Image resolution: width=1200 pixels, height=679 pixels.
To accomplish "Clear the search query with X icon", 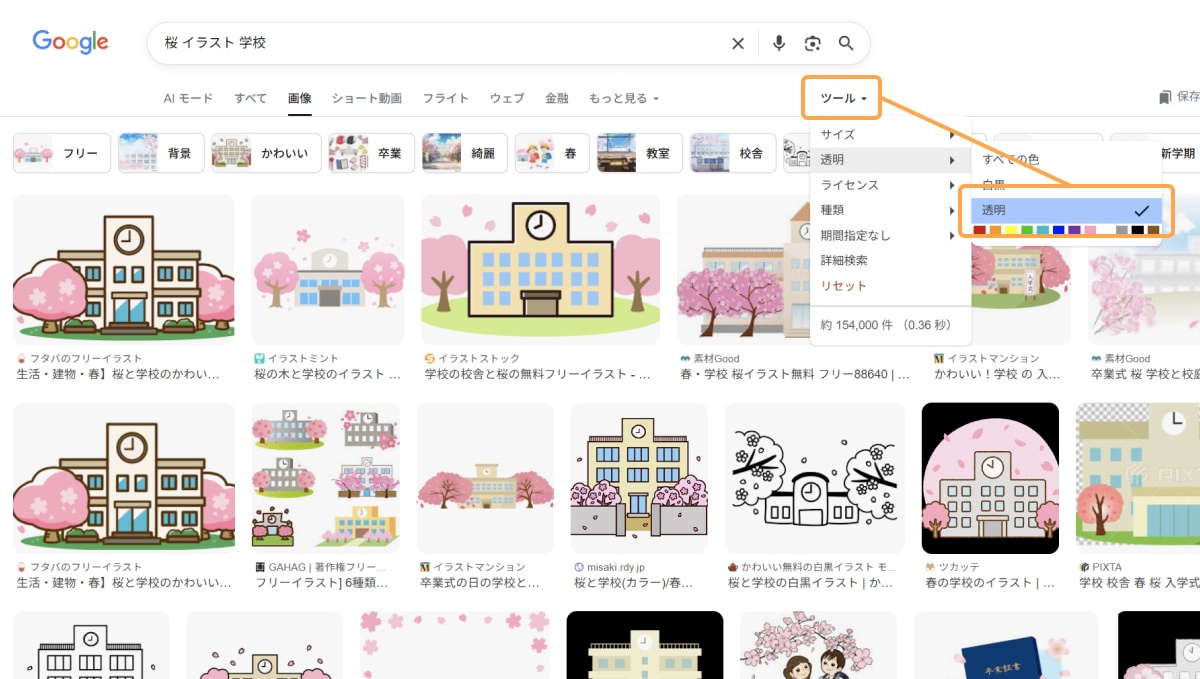I will pyautogui.click(x=738, y=43).
